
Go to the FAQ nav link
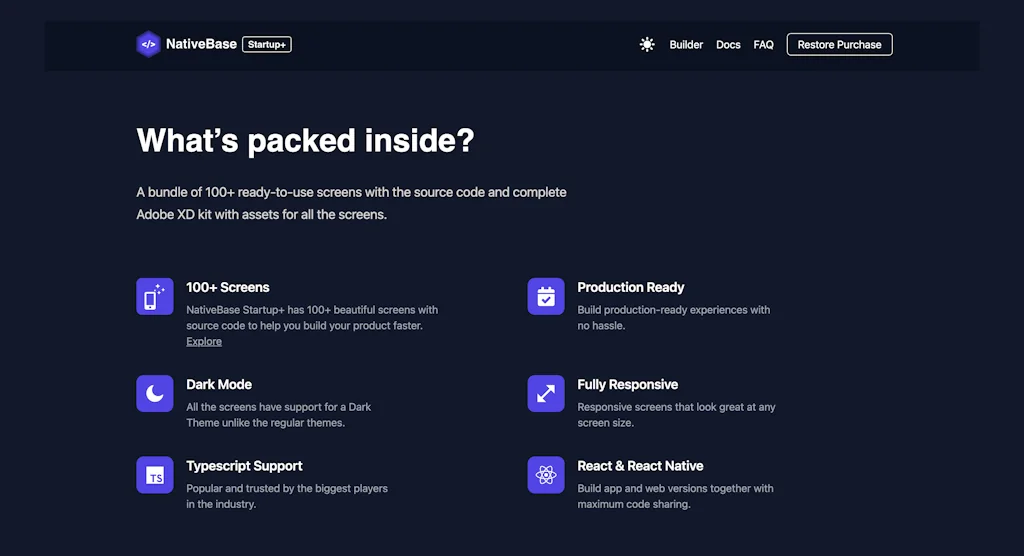click(763, 44)
